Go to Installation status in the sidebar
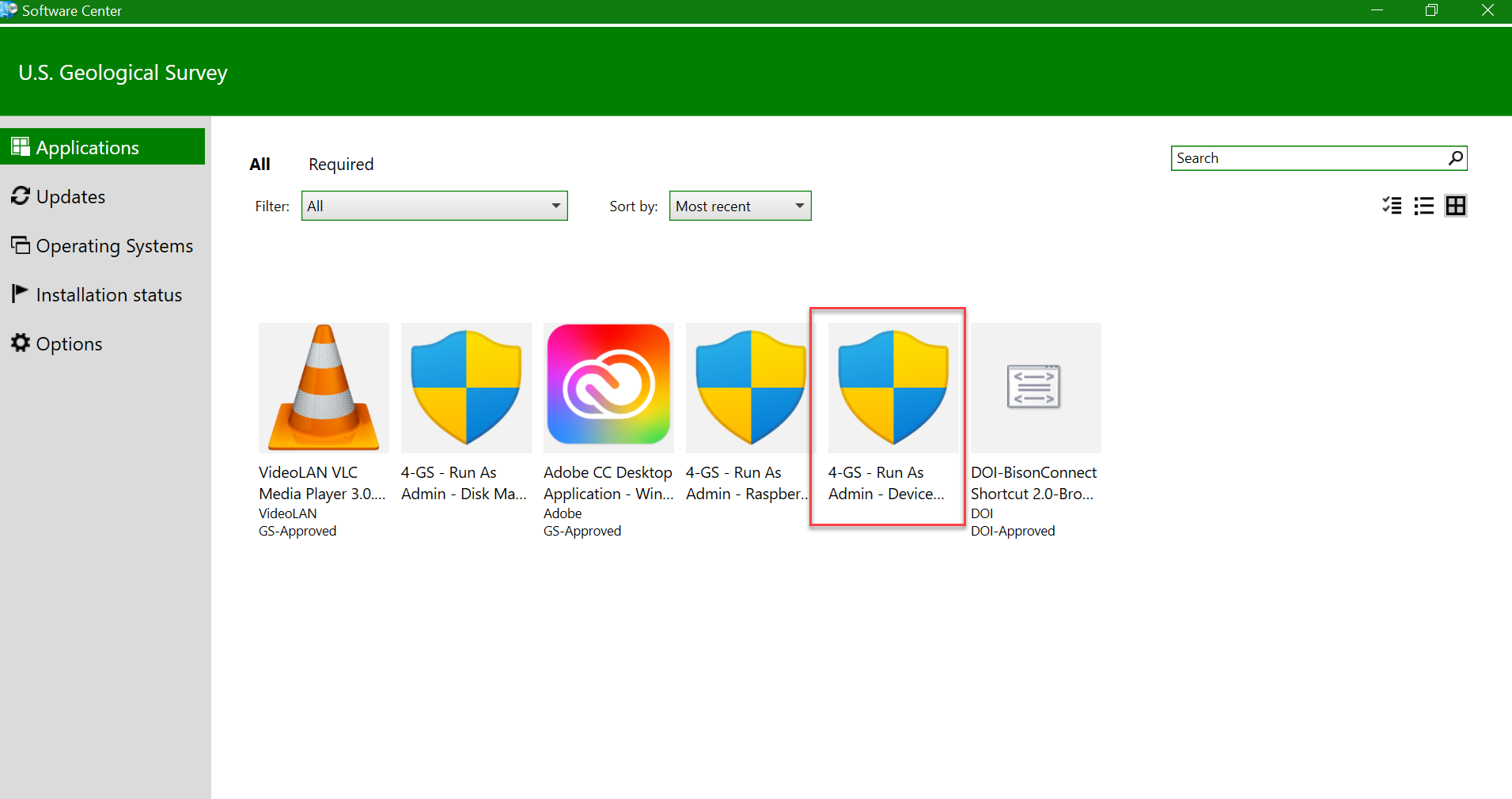The width and height of the screenshot is (1512, 799). coord(103,294)
